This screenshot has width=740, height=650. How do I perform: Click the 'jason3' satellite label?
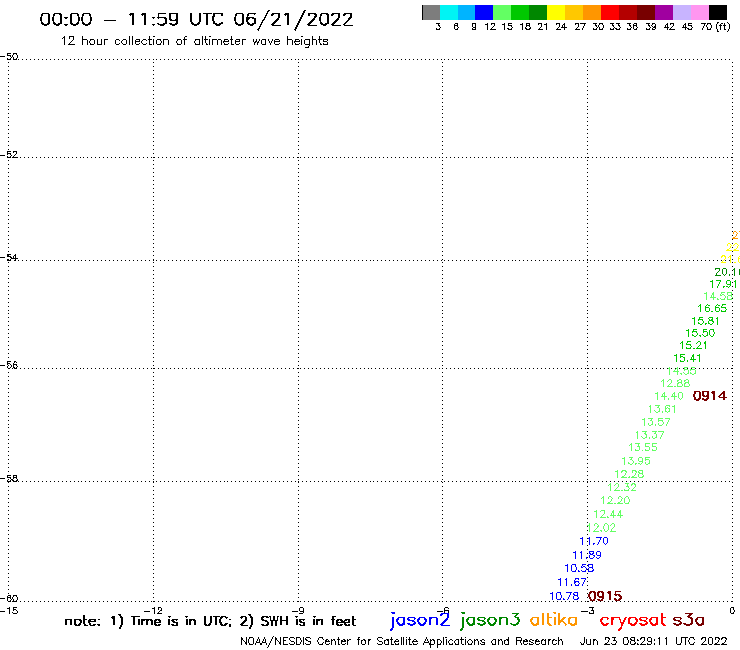[490, 620]
